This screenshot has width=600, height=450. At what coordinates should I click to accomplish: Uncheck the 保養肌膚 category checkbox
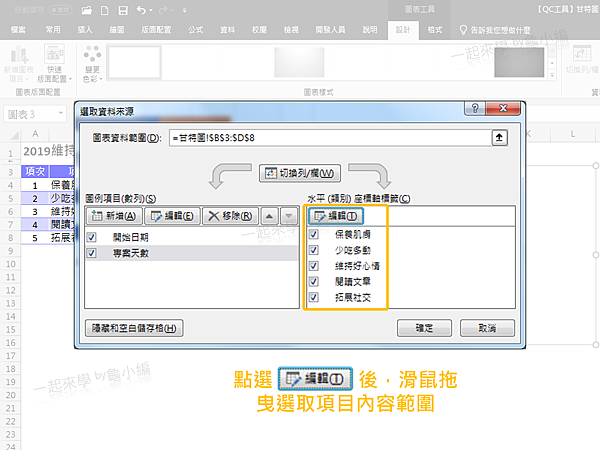(313, 234)
